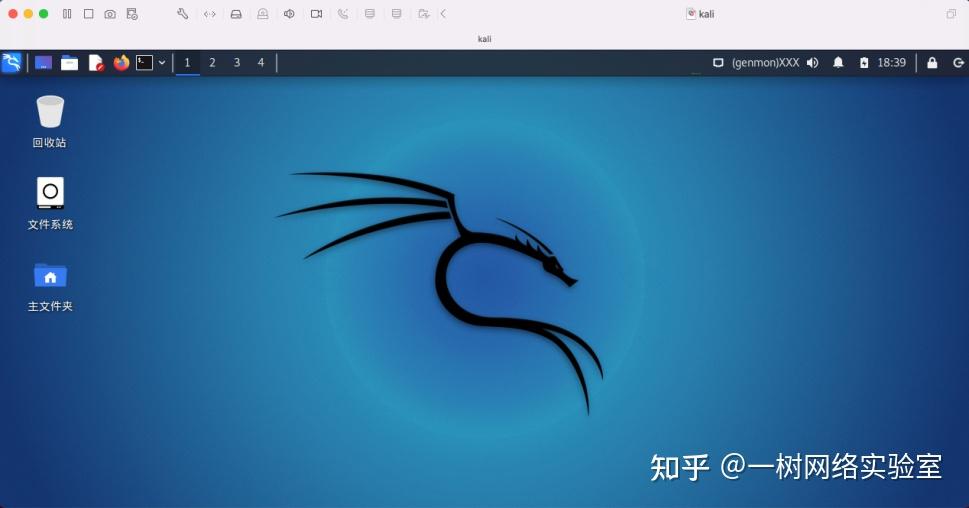Open the Kali applications menu dragon icon
This screenshot has height=508, width=969.
(12, 62)
